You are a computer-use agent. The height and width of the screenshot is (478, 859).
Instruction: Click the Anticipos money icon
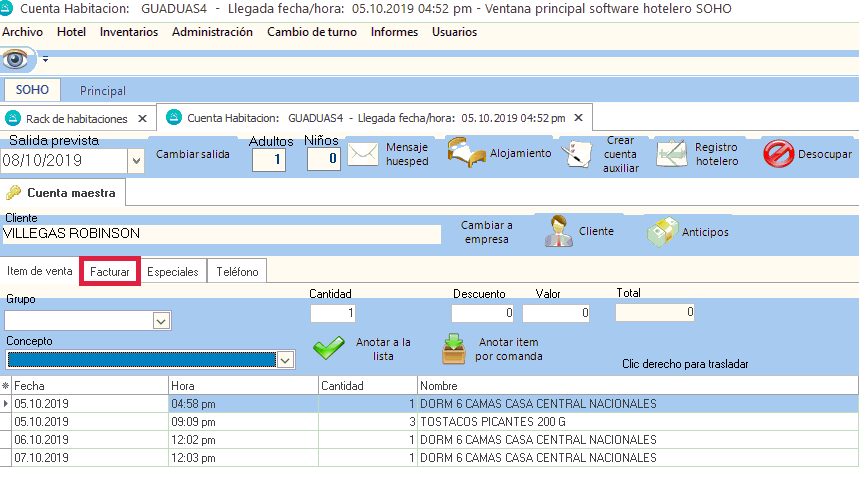660,231
